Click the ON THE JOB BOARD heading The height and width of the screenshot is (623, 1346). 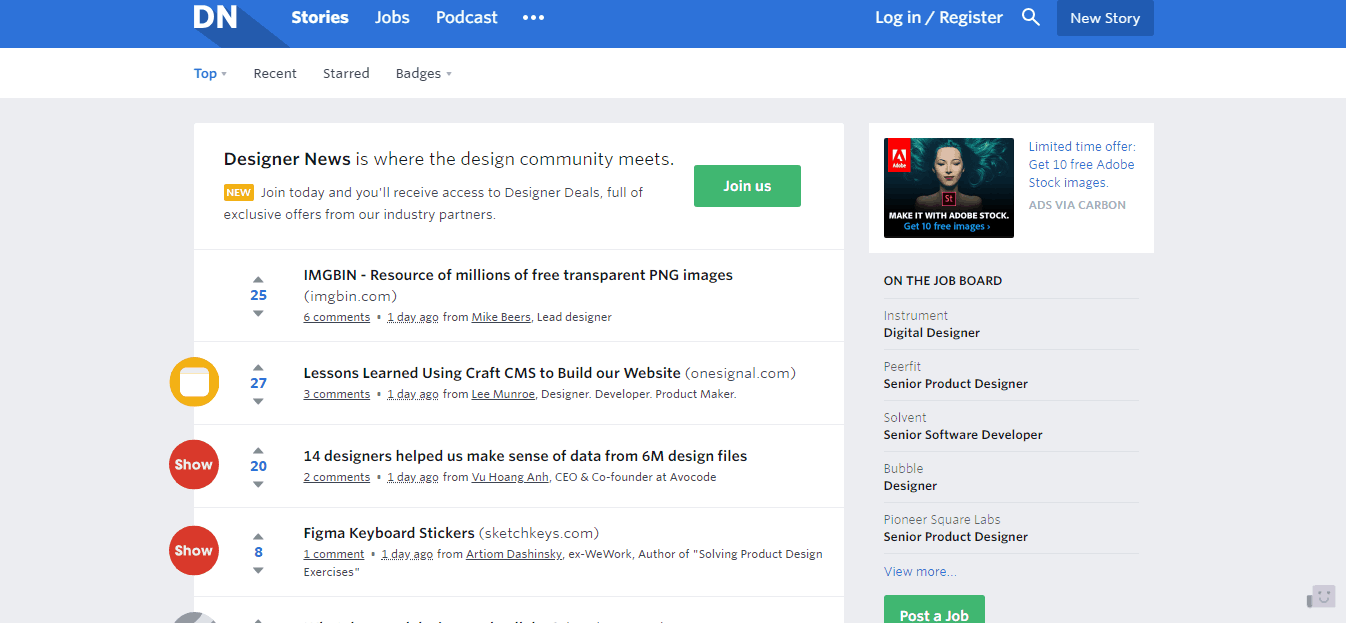943,281
